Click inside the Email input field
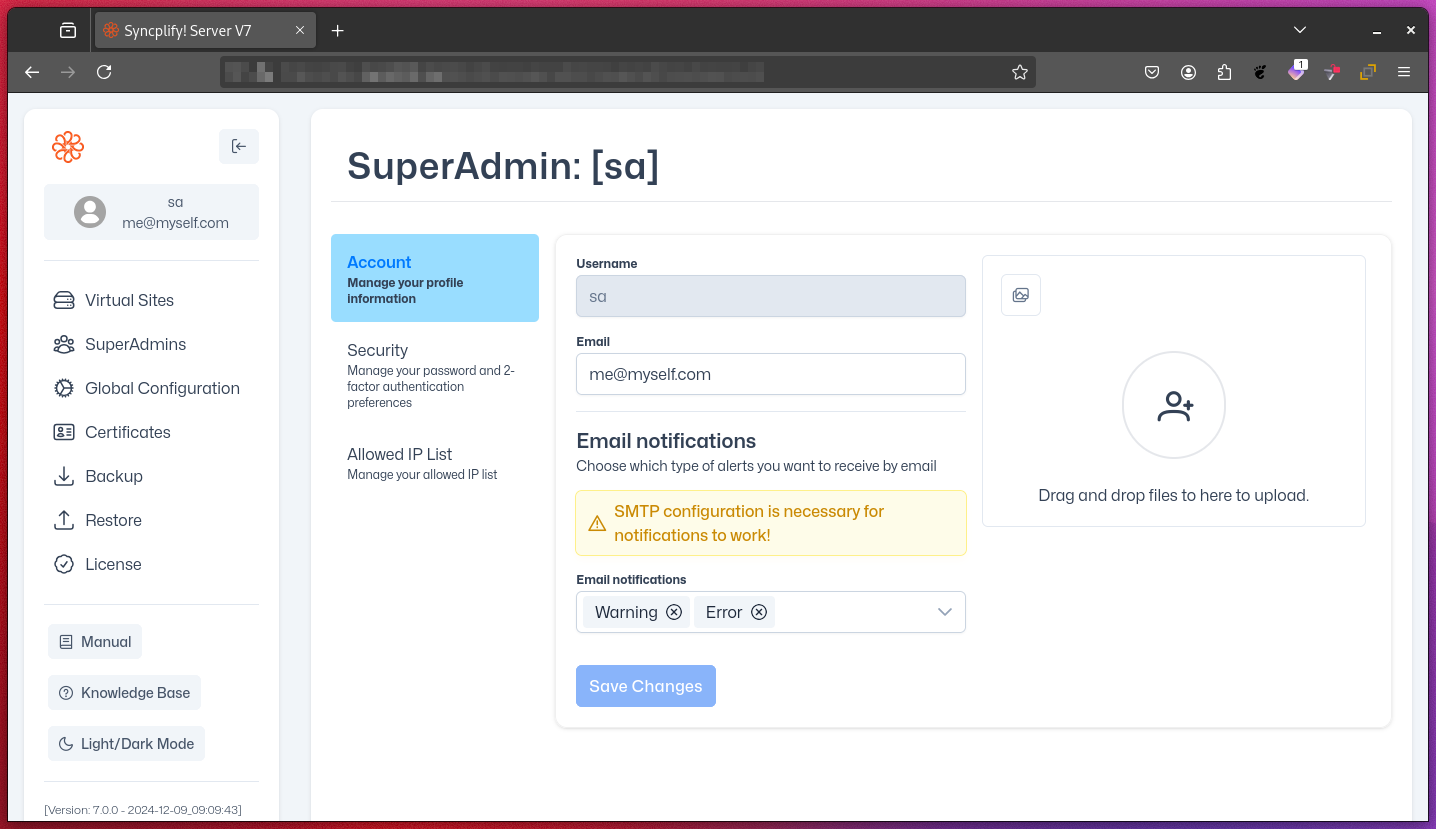The height and width of the screenshot is (829, 1436). click(x=770, y=374)
